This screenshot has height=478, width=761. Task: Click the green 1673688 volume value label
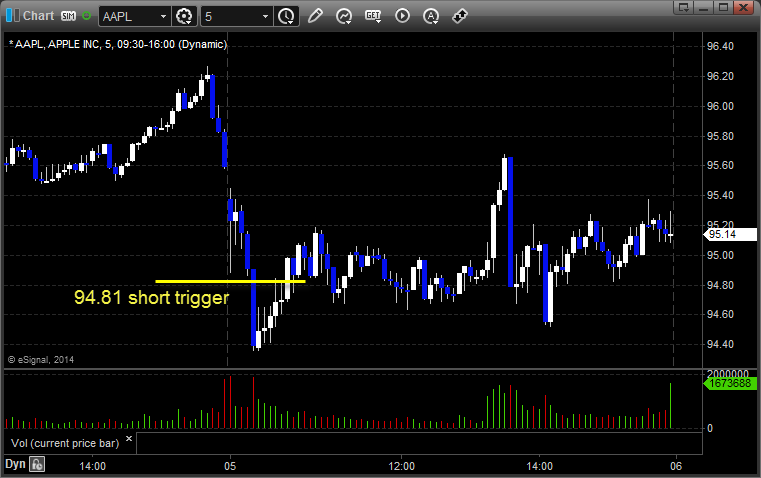(729, 383)
